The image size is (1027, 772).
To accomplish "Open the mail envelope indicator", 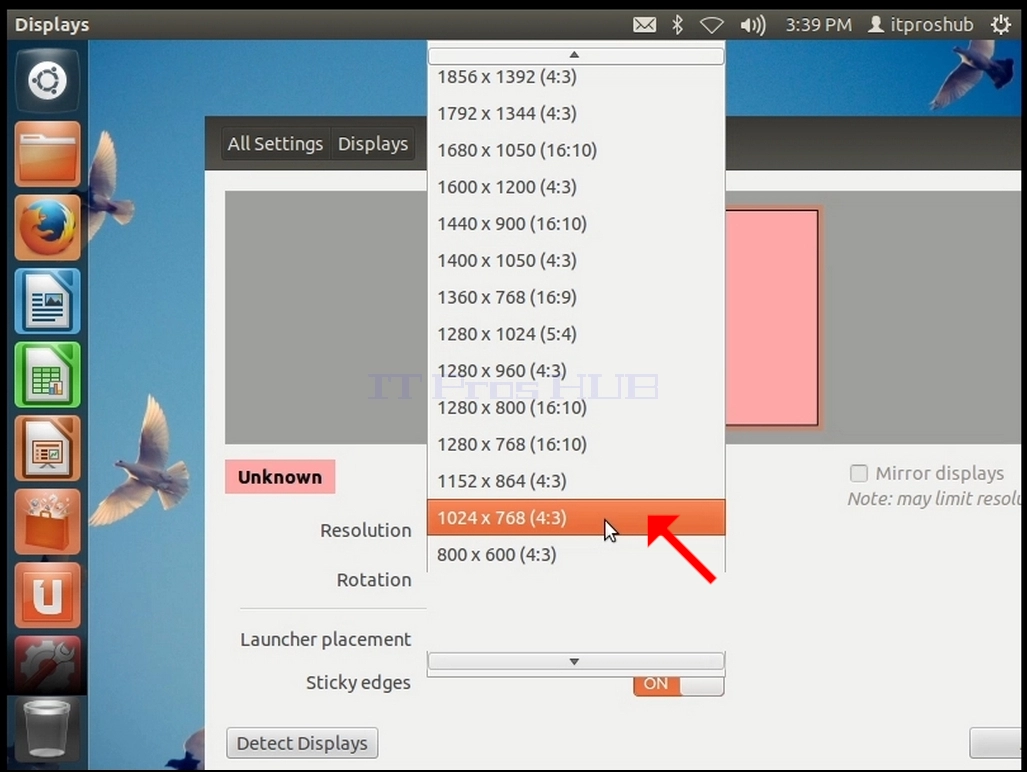I will pos(644,25).
